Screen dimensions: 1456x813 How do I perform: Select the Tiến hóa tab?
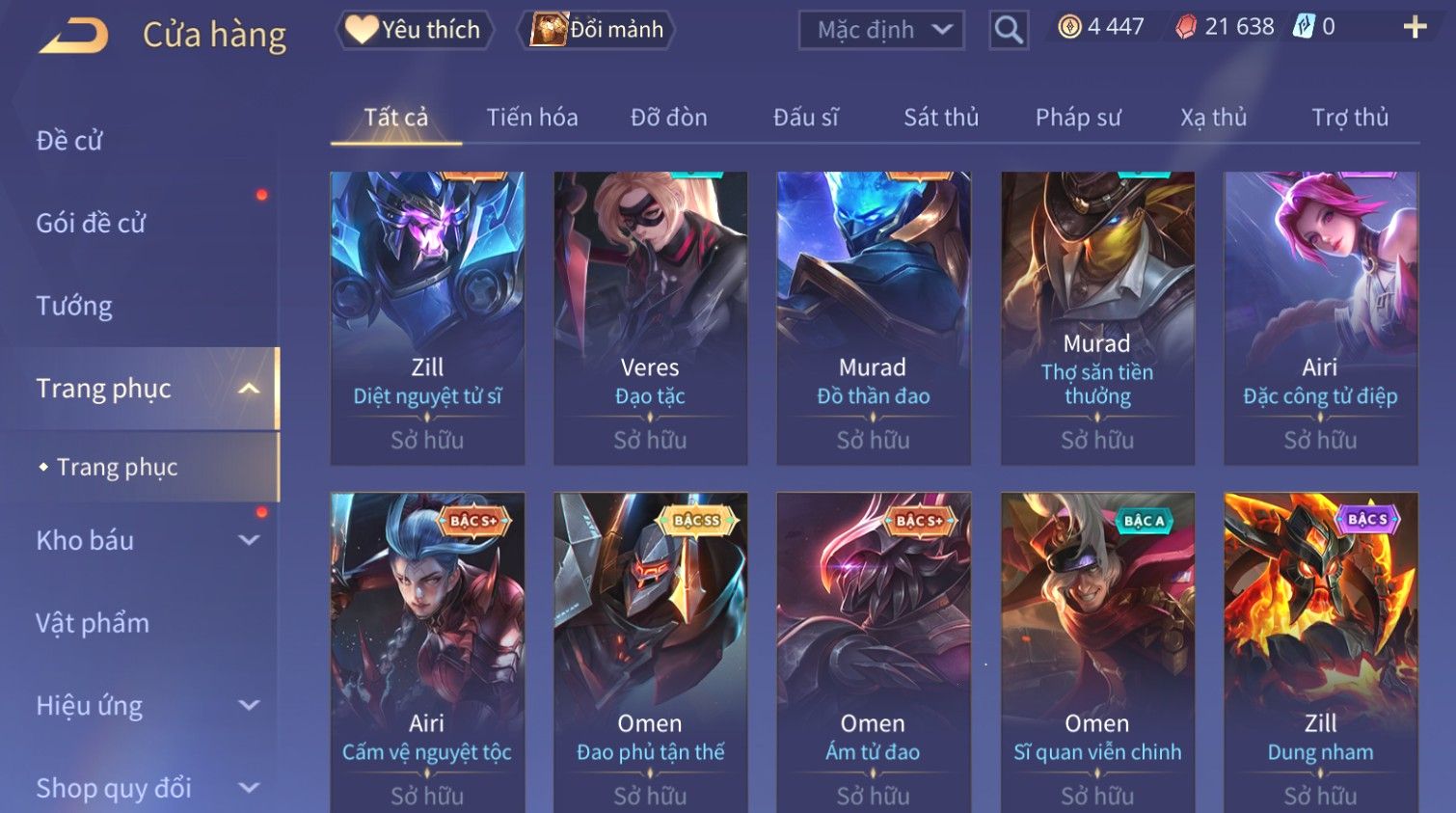532,118
